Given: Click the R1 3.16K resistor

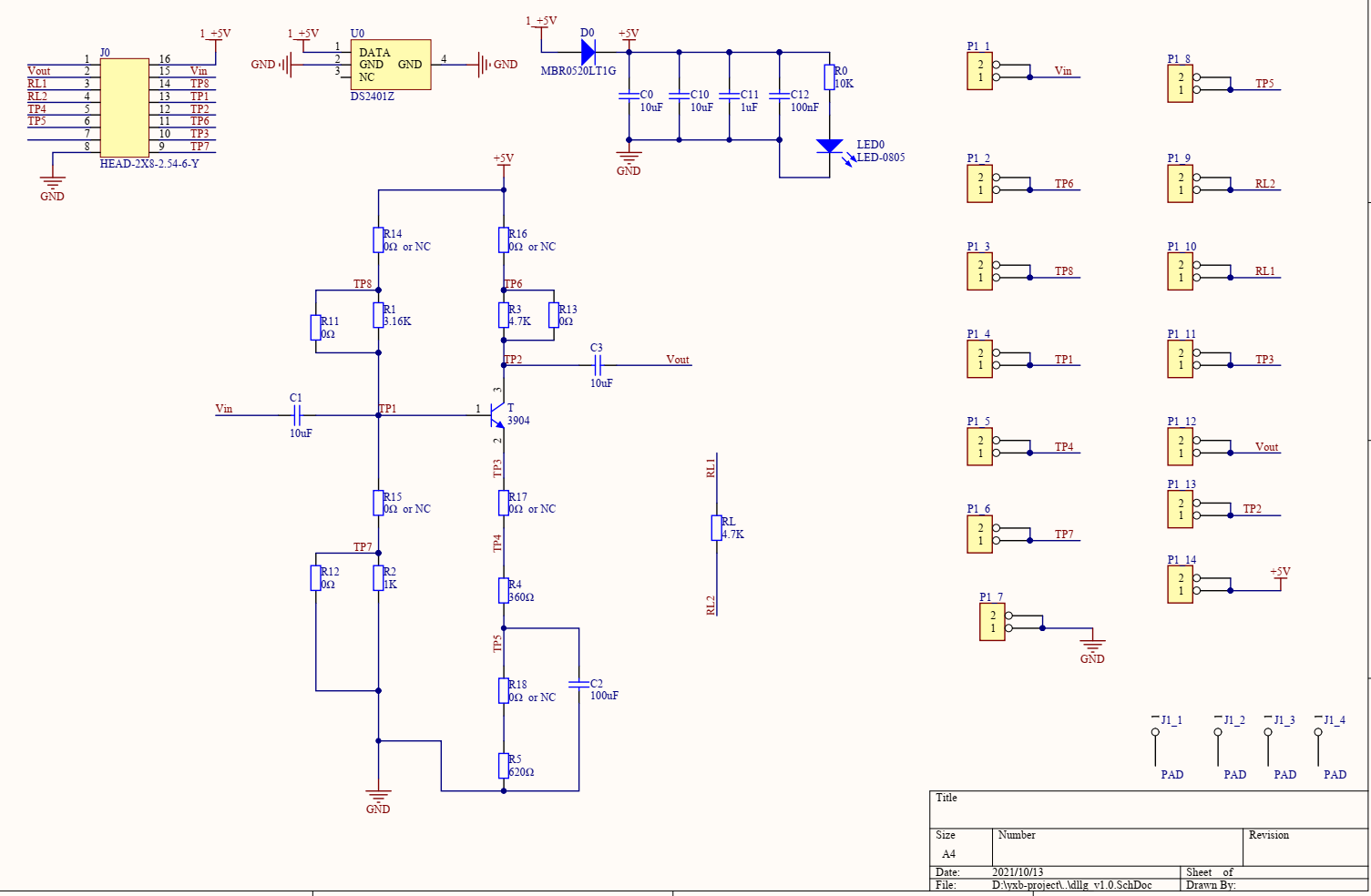Looking at the screenshot, I should click(x=378, y=315).
